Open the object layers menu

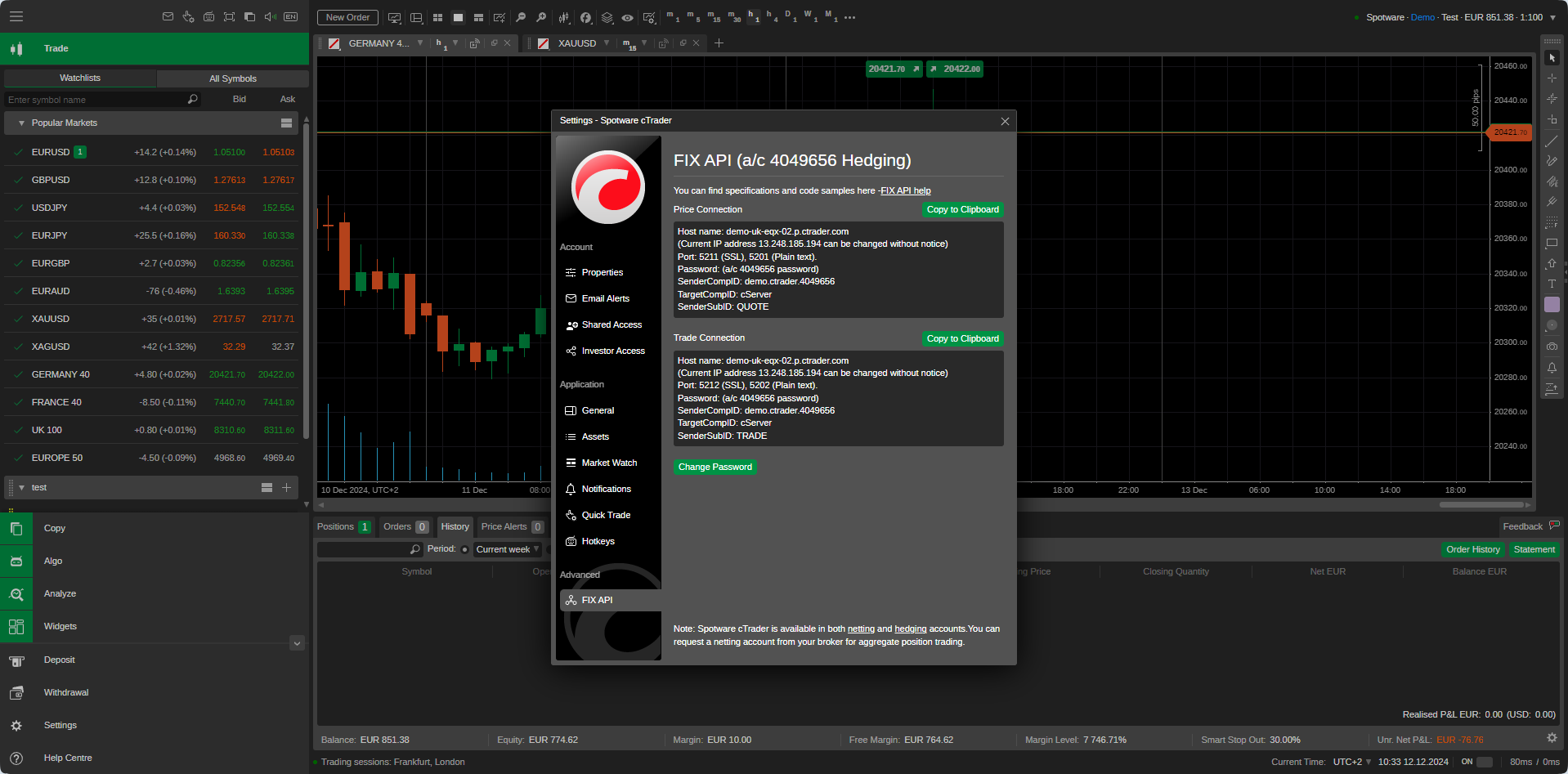(x=607, y=17)
